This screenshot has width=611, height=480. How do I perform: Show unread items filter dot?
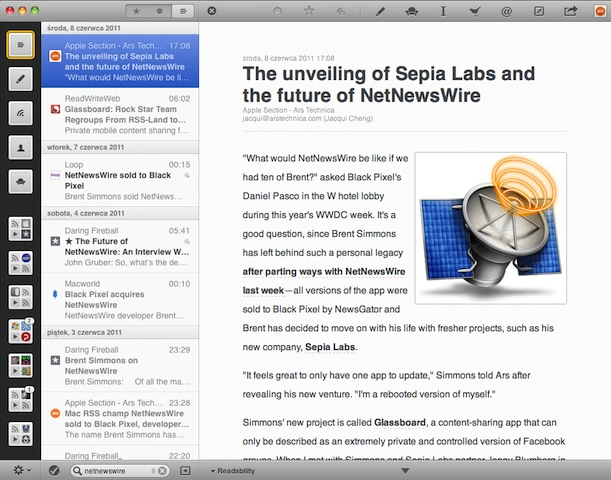click(x=159, y=11)
